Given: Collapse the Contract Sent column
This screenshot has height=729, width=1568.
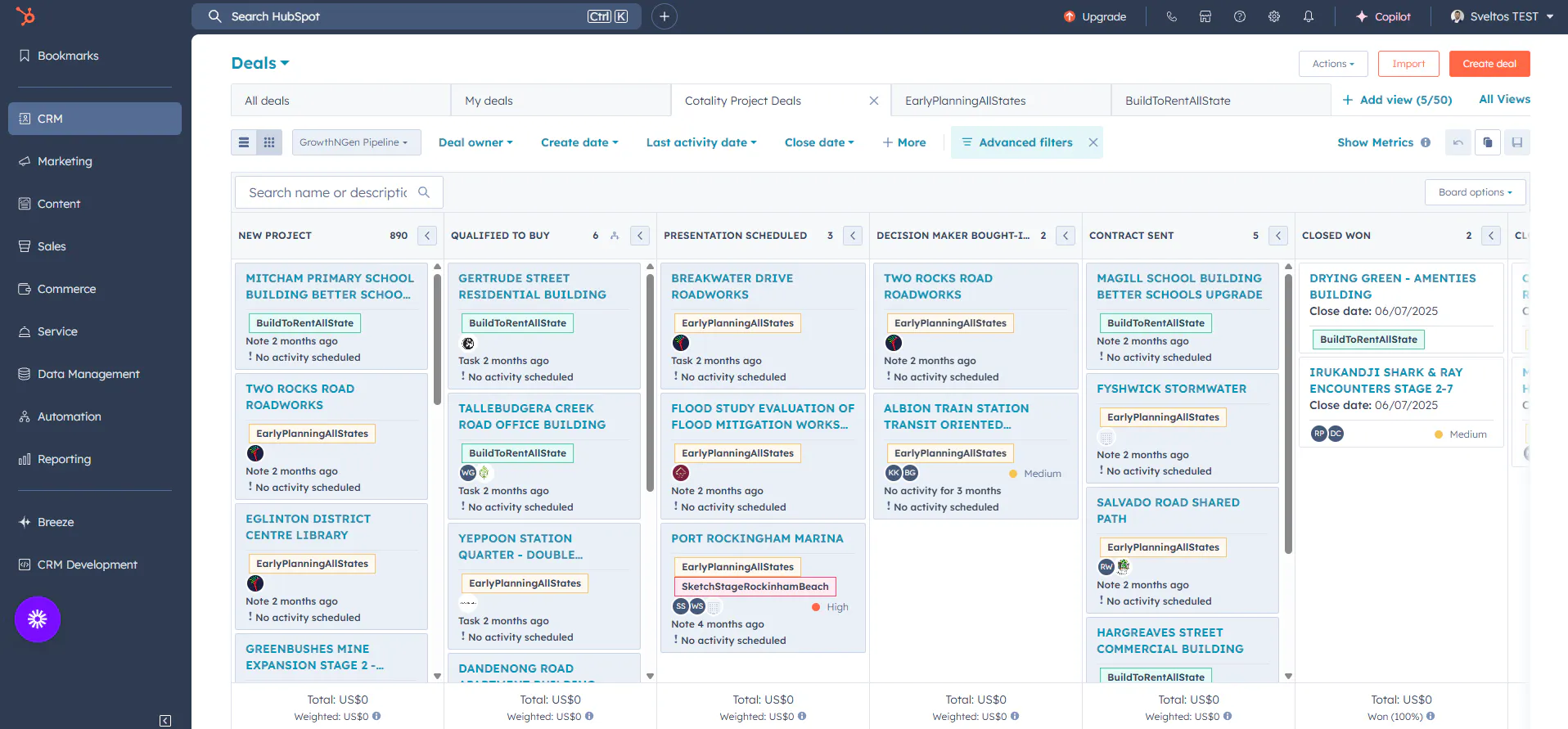Looking at the screenshot, I should (x=1278, y=236).
